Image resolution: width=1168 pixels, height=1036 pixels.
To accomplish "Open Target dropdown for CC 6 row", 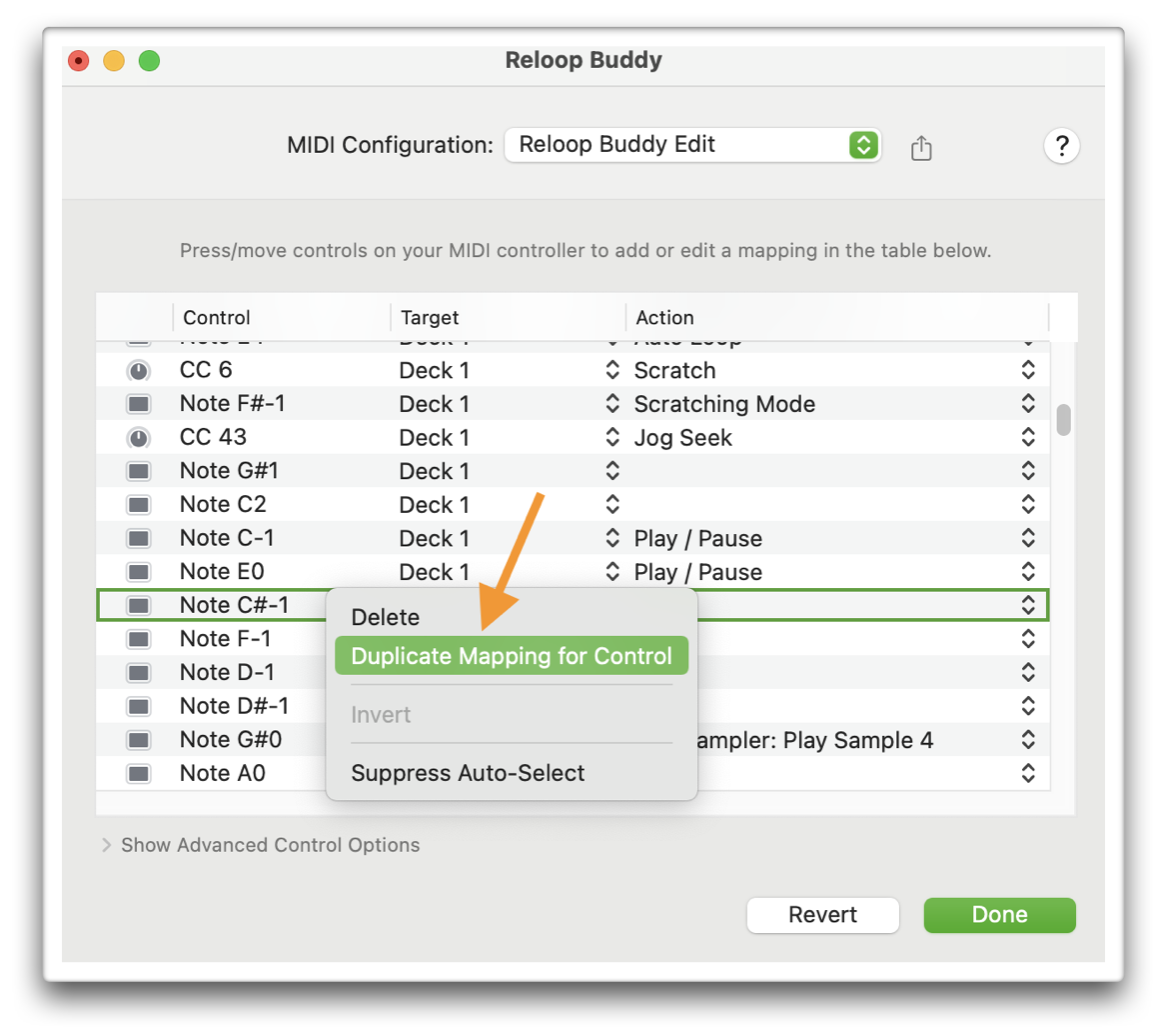I will coord(612,369).
